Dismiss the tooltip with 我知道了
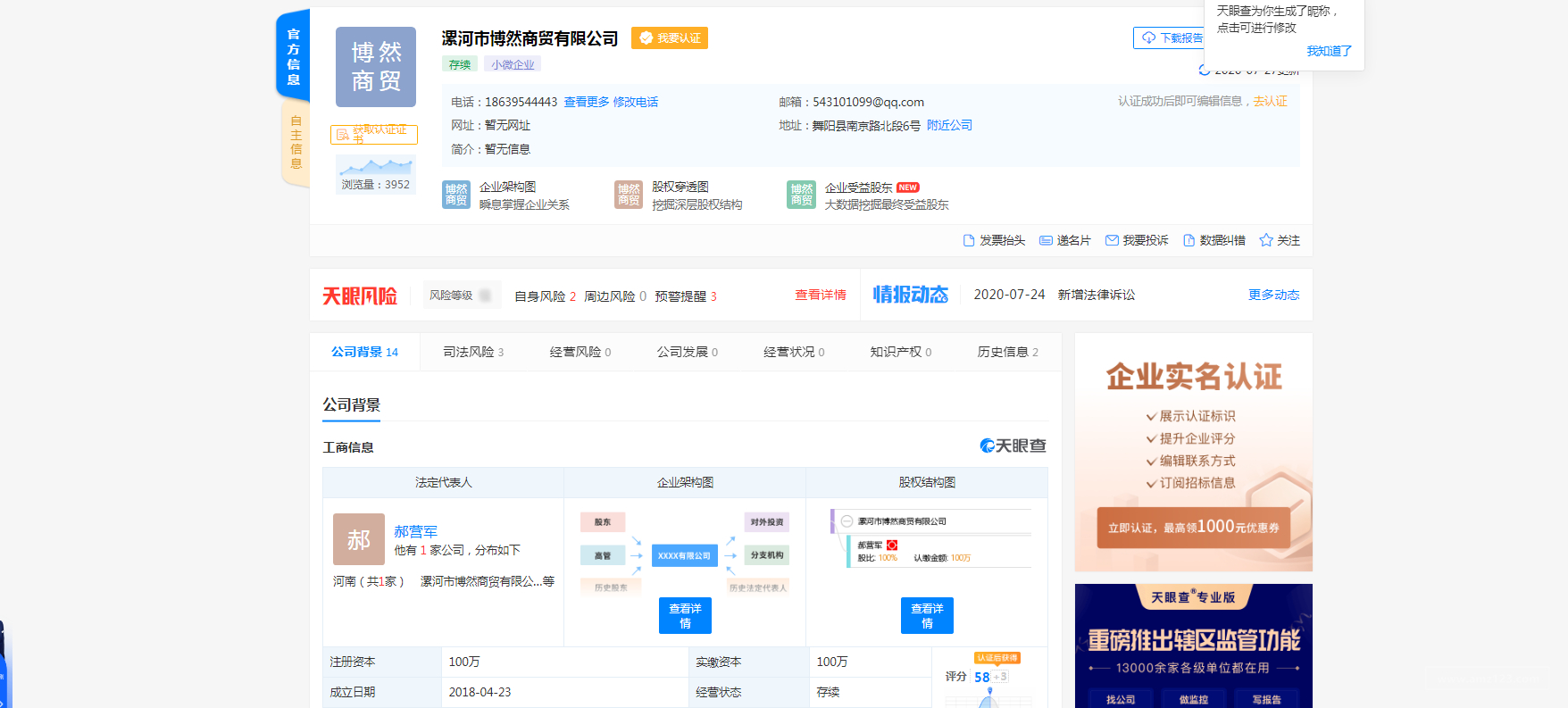1568x708 pixels. click(1329, 51)
